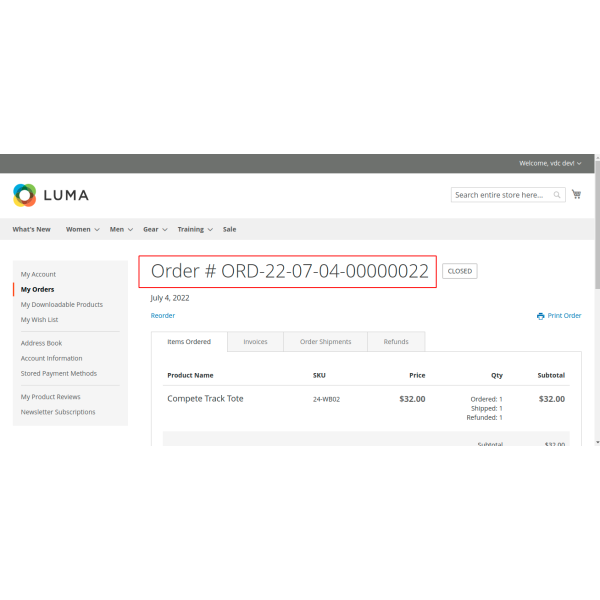
Task: Click the LUMA logo icon
Action: click(24, 195)
